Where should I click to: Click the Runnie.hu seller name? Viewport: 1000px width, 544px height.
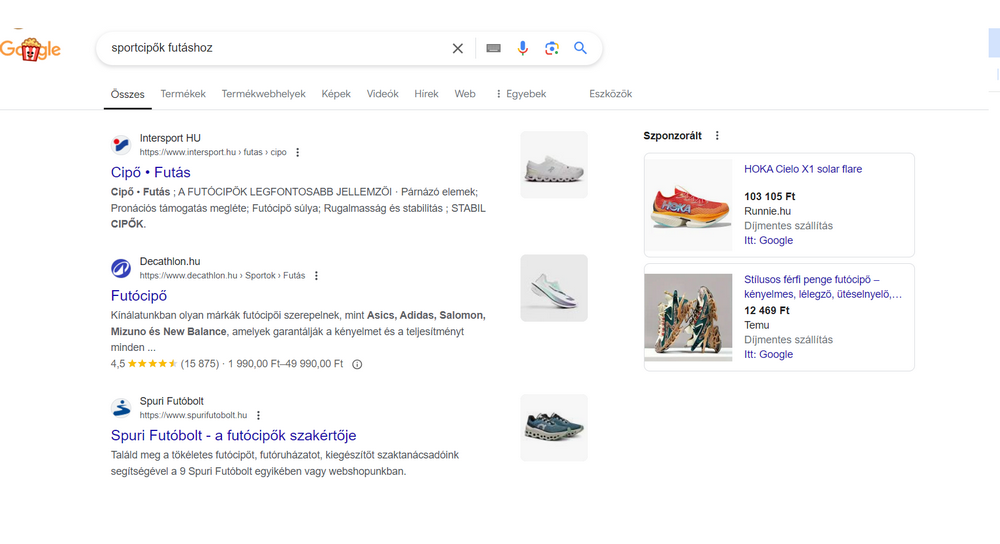(x=767, y=211)
